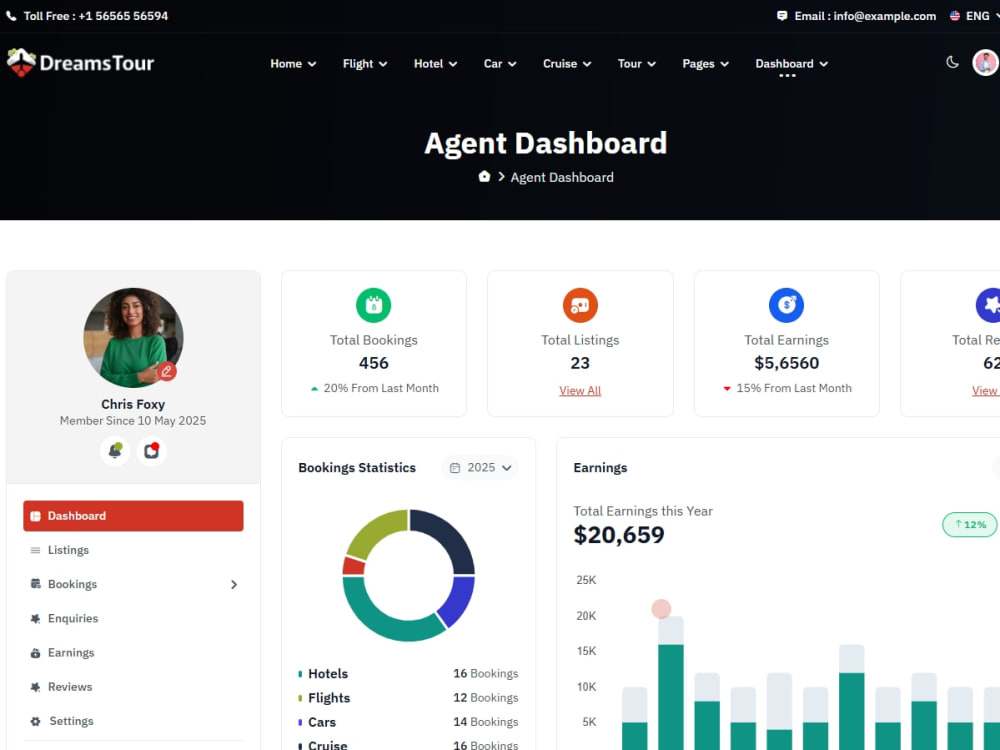Open the user avatar in header
Screen dimensions: 1000x750
(x=985, y=62)
